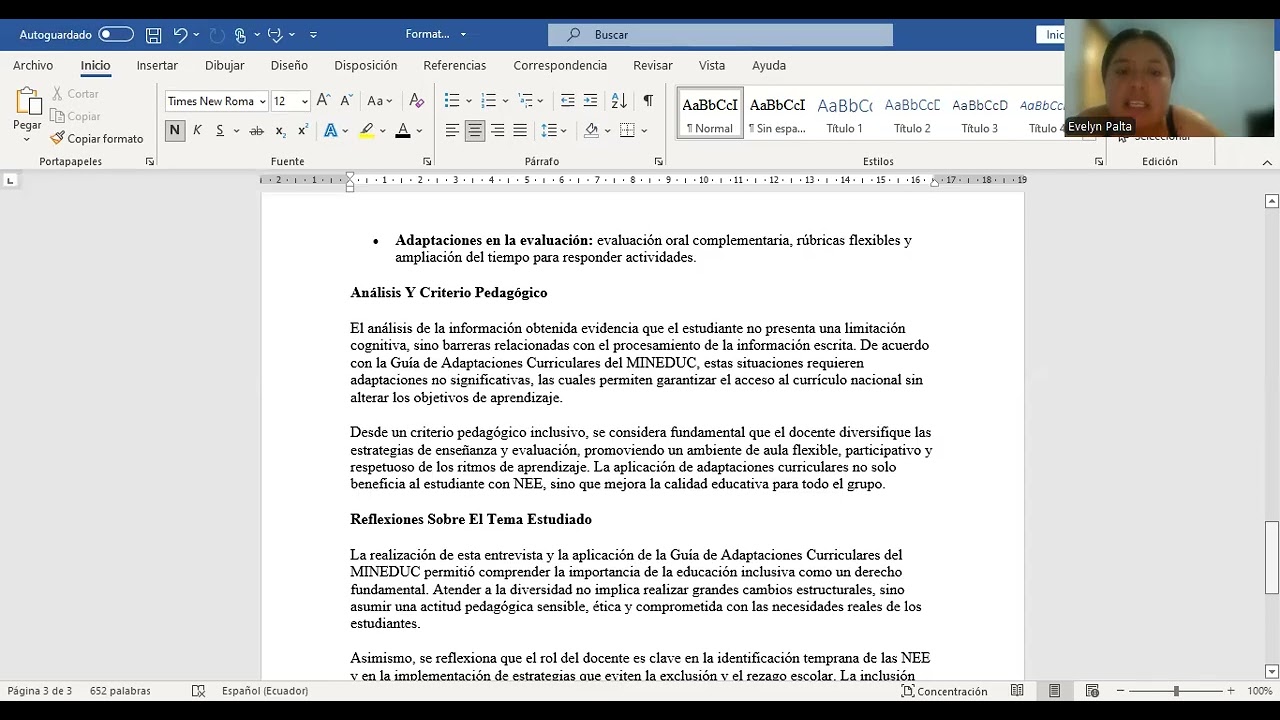This screenshot has height=720, width=1280.
Task: Insert bulleted list
Action: (x=452, y=101)
